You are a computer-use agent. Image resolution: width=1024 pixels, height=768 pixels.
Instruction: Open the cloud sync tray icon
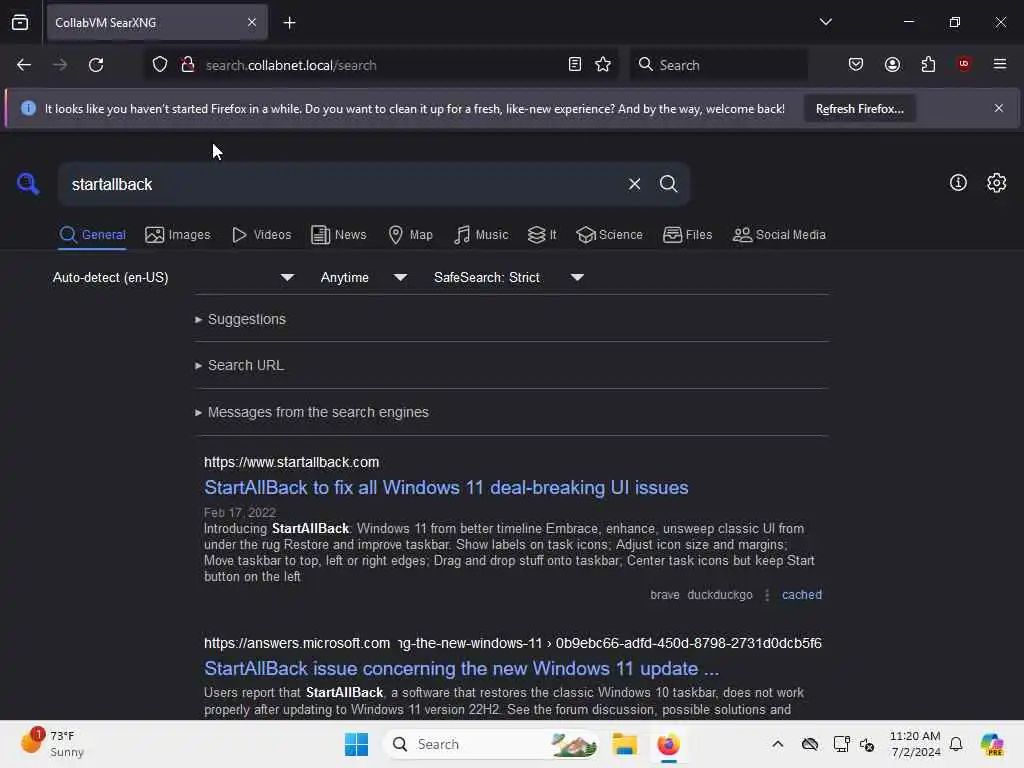click(x=810, y=744)
